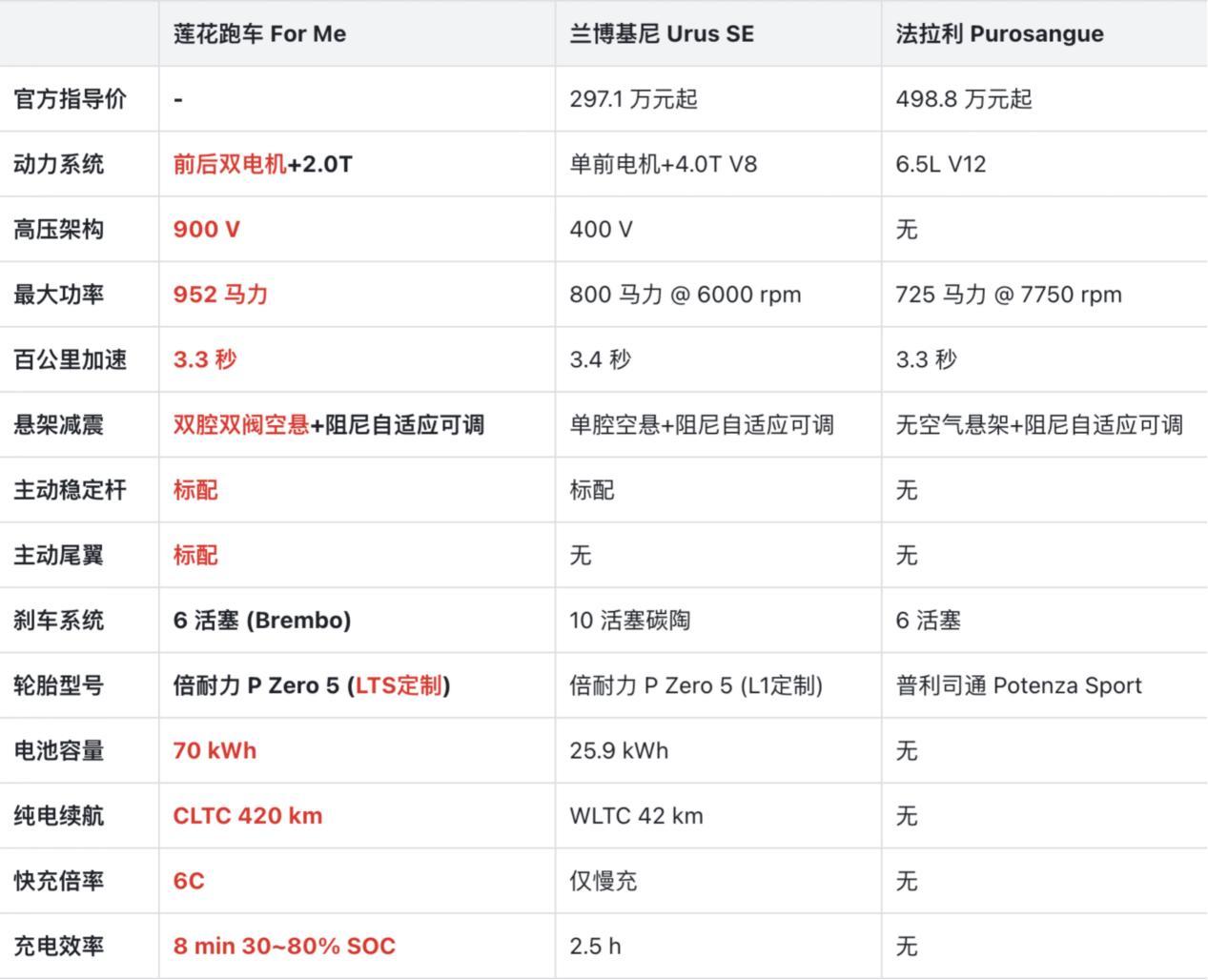Click the 10 活塞碳陶 brake cell

point(629,621)
